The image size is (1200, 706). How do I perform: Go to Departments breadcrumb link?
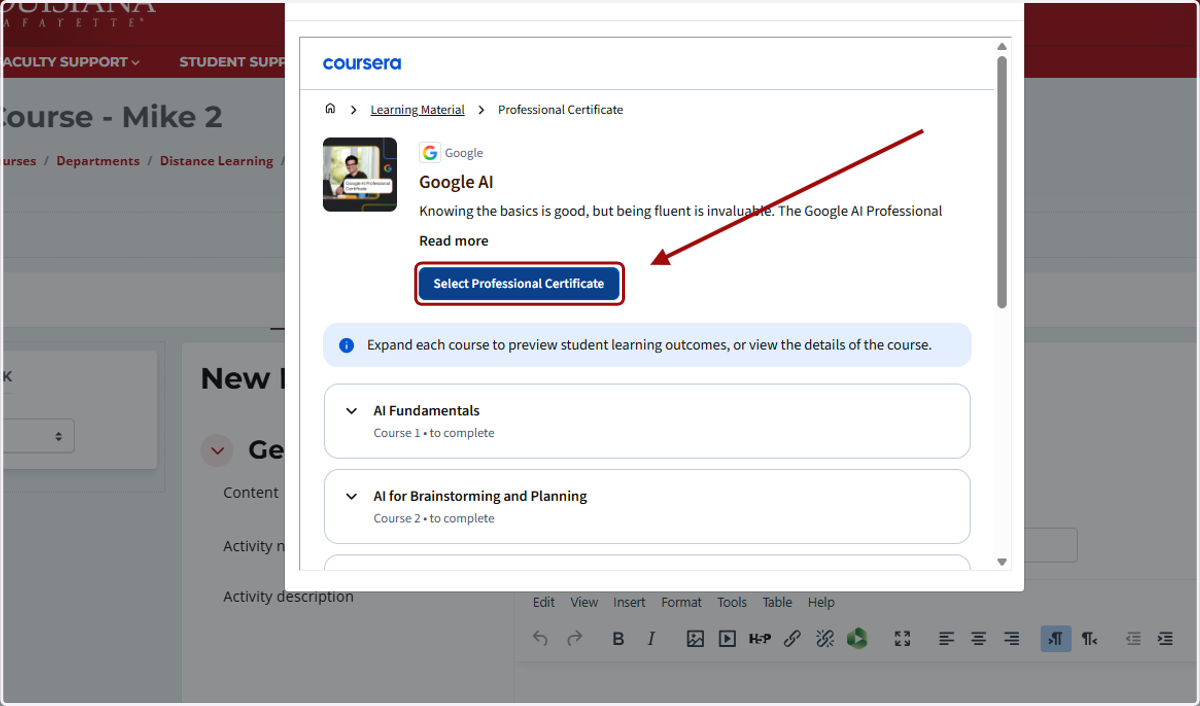coord(98,161)
